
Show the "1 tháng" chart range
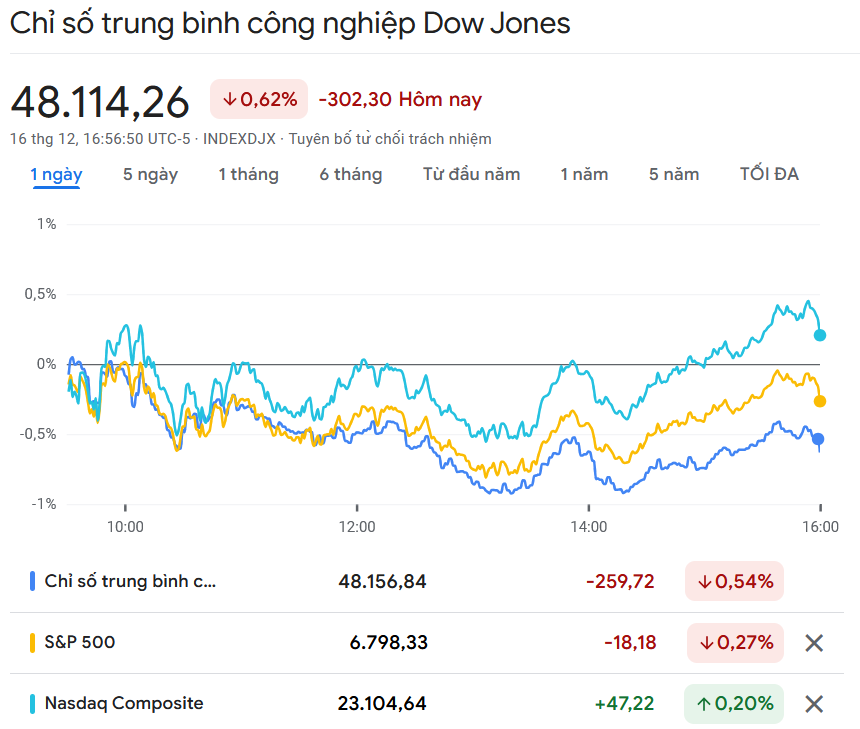pyautogui.click(x=248, y=175)
